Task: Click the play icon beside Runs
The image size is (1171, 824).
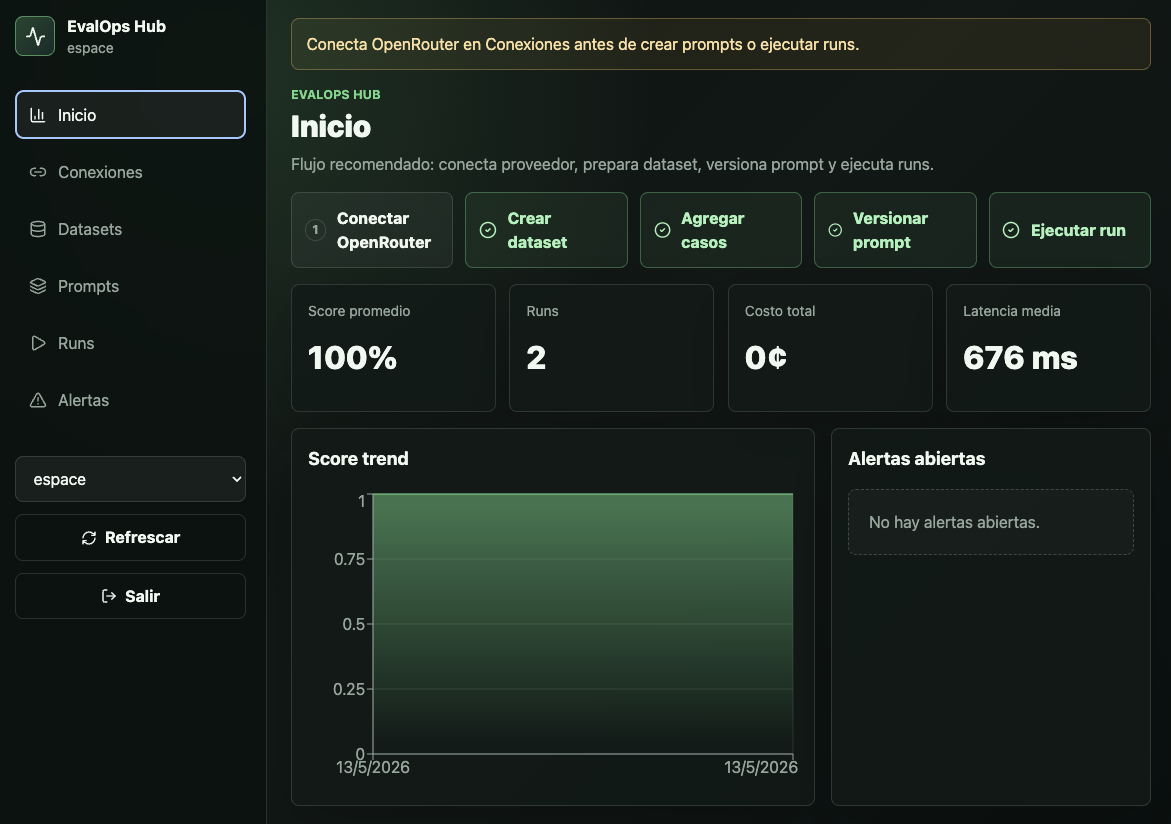Action: [x=37, y=343]
